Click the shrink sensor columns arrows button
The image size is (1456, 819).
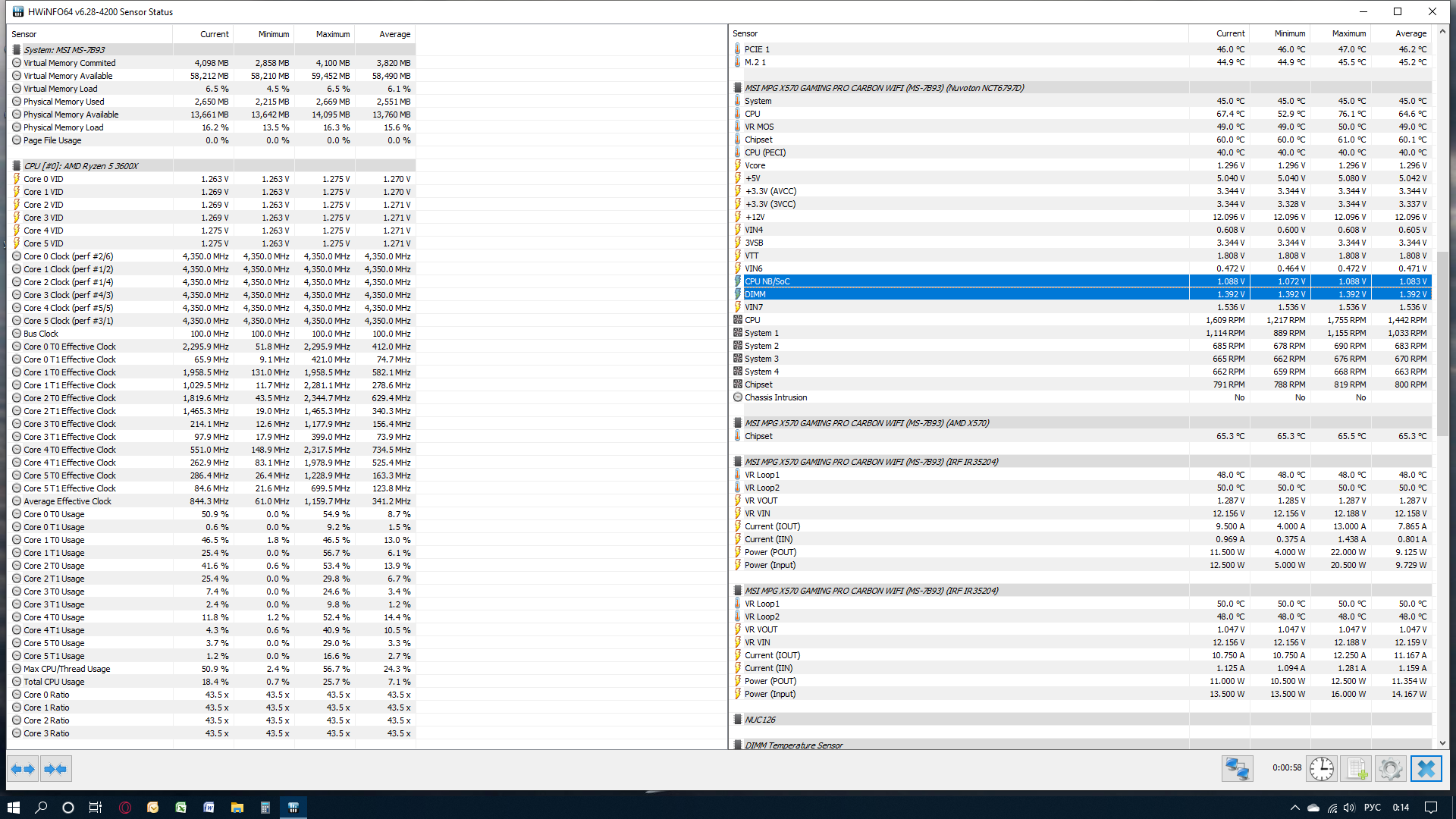click(x=55, y=769)
